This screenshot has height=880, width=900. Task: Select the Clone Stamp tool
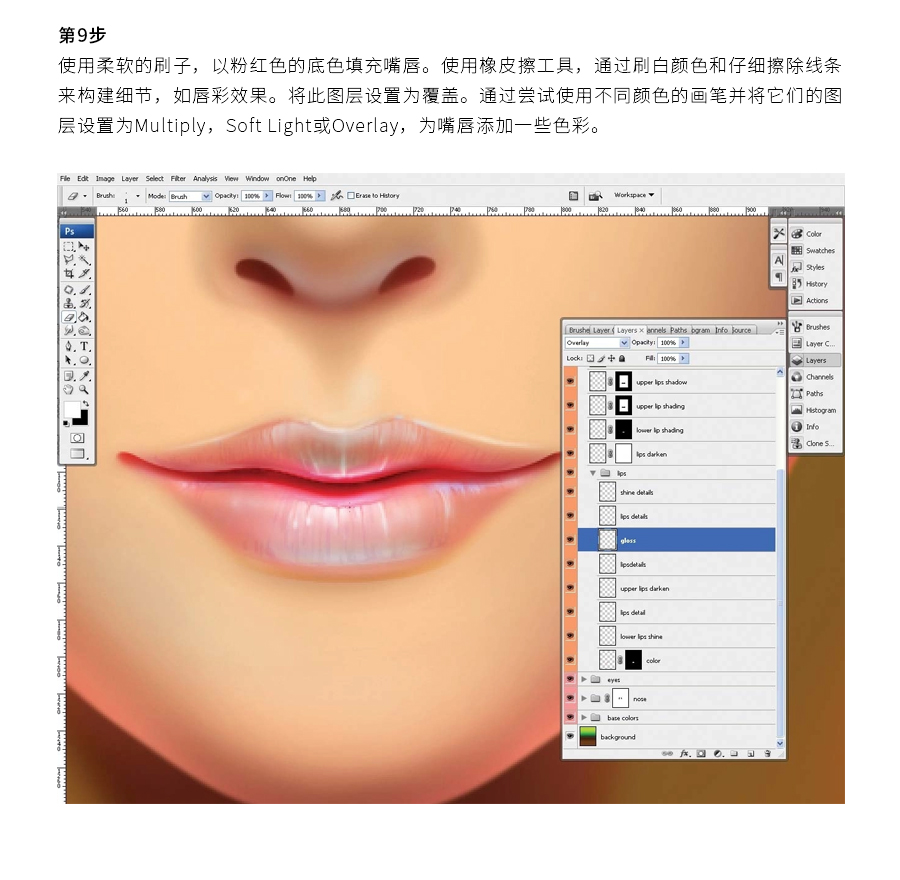(69, 303)
